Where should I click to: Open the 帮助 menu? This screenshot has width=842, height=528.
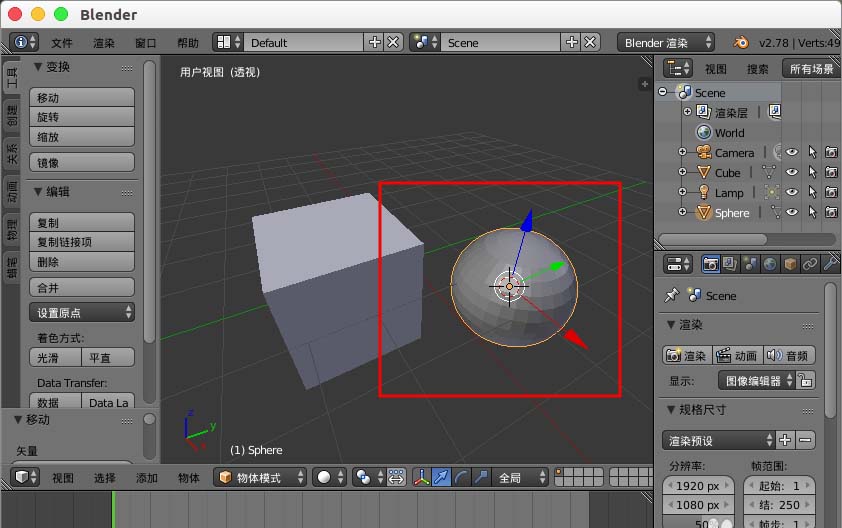(188, 43)
